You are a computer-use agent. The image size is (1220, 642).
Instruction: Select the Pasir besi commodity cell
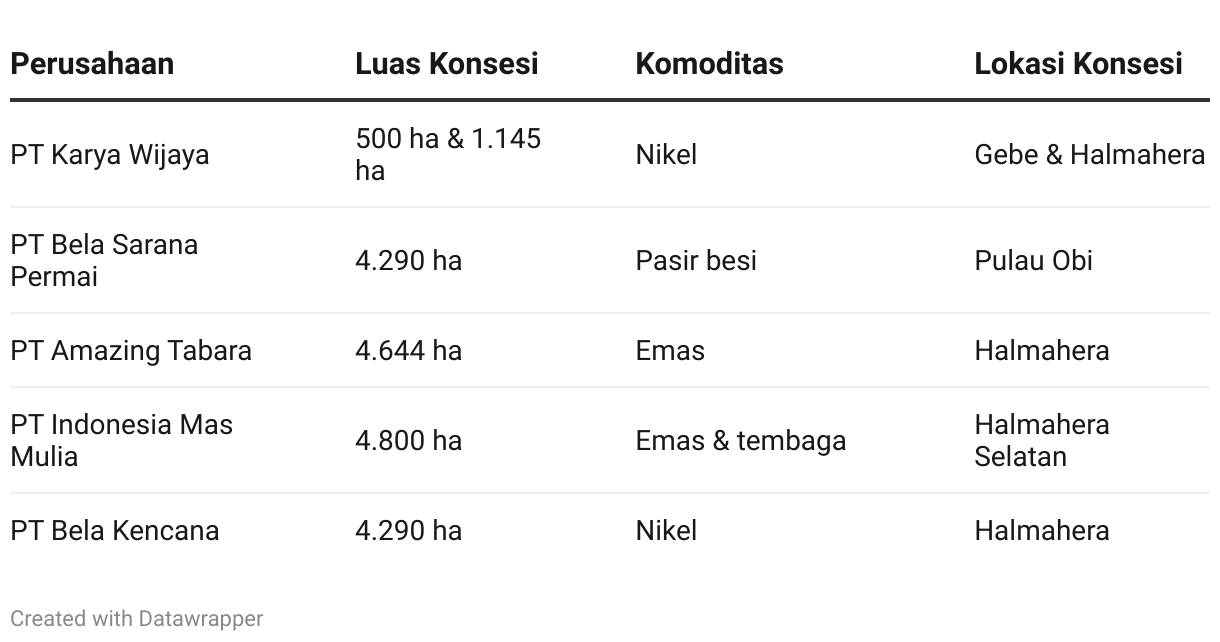[696, 260]
